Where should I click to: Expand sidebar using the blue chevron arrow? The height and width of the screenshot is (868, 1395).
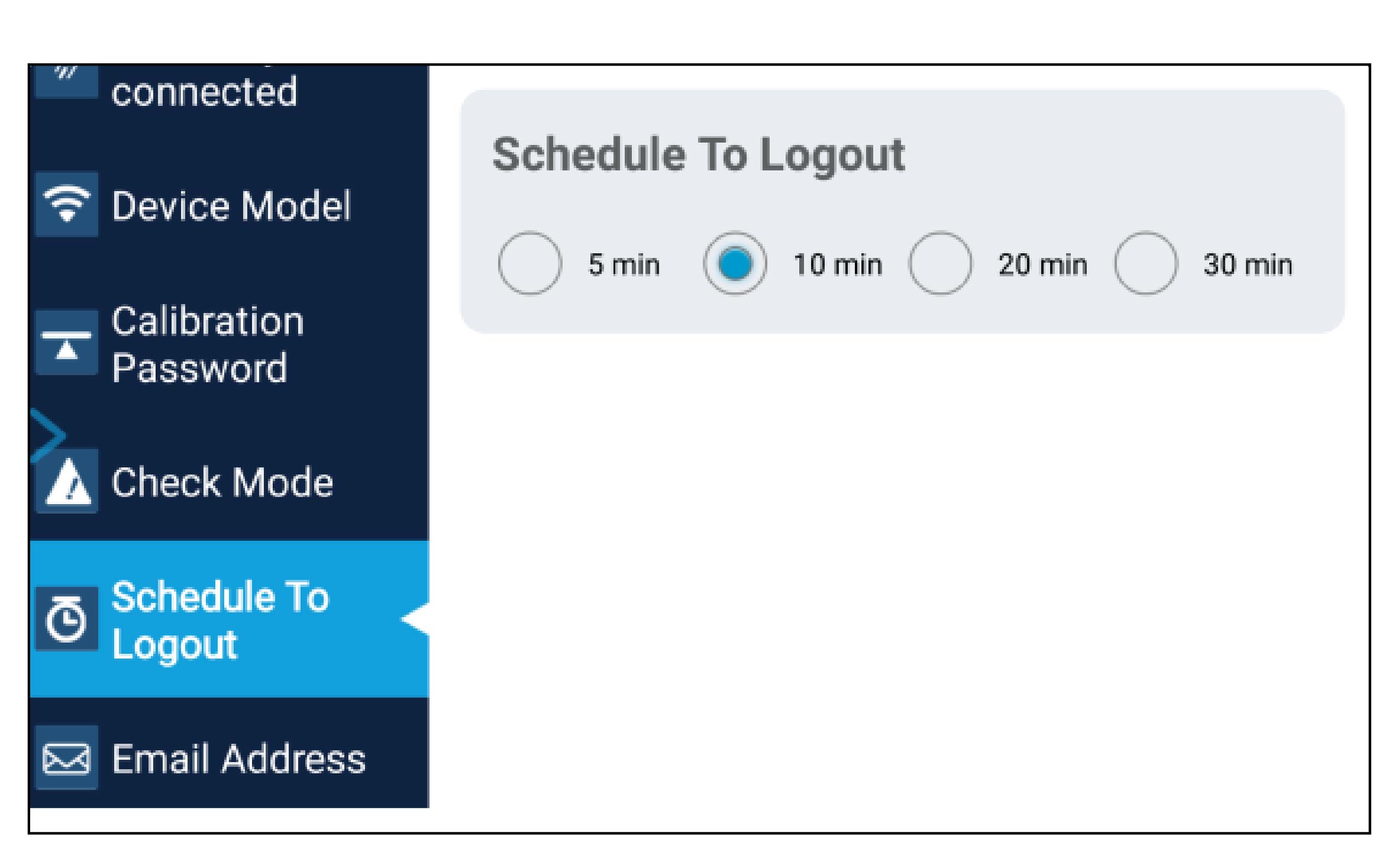(x=47, y=435)
